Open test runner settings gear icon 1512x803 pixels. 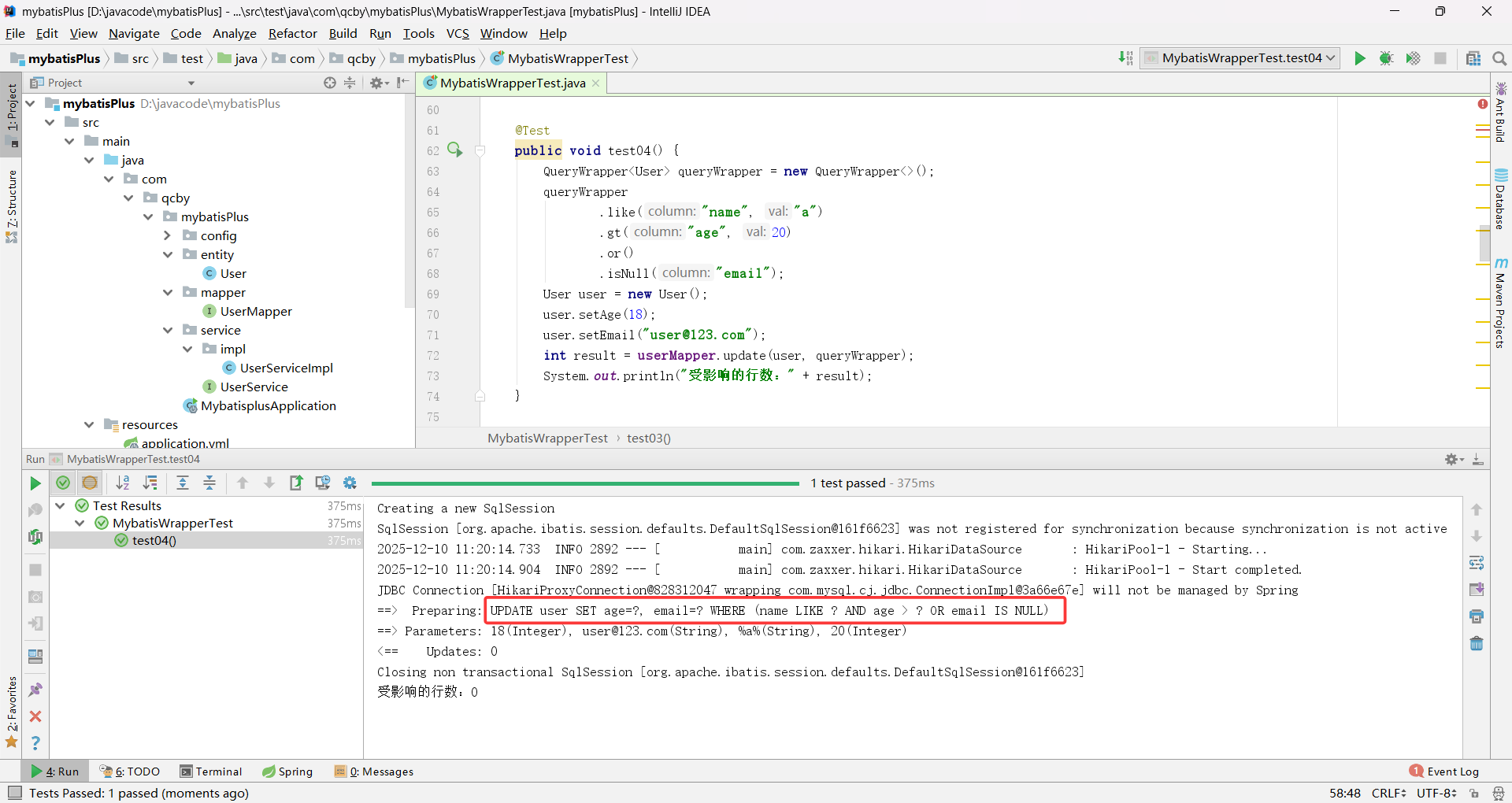(x=350, y=483)
